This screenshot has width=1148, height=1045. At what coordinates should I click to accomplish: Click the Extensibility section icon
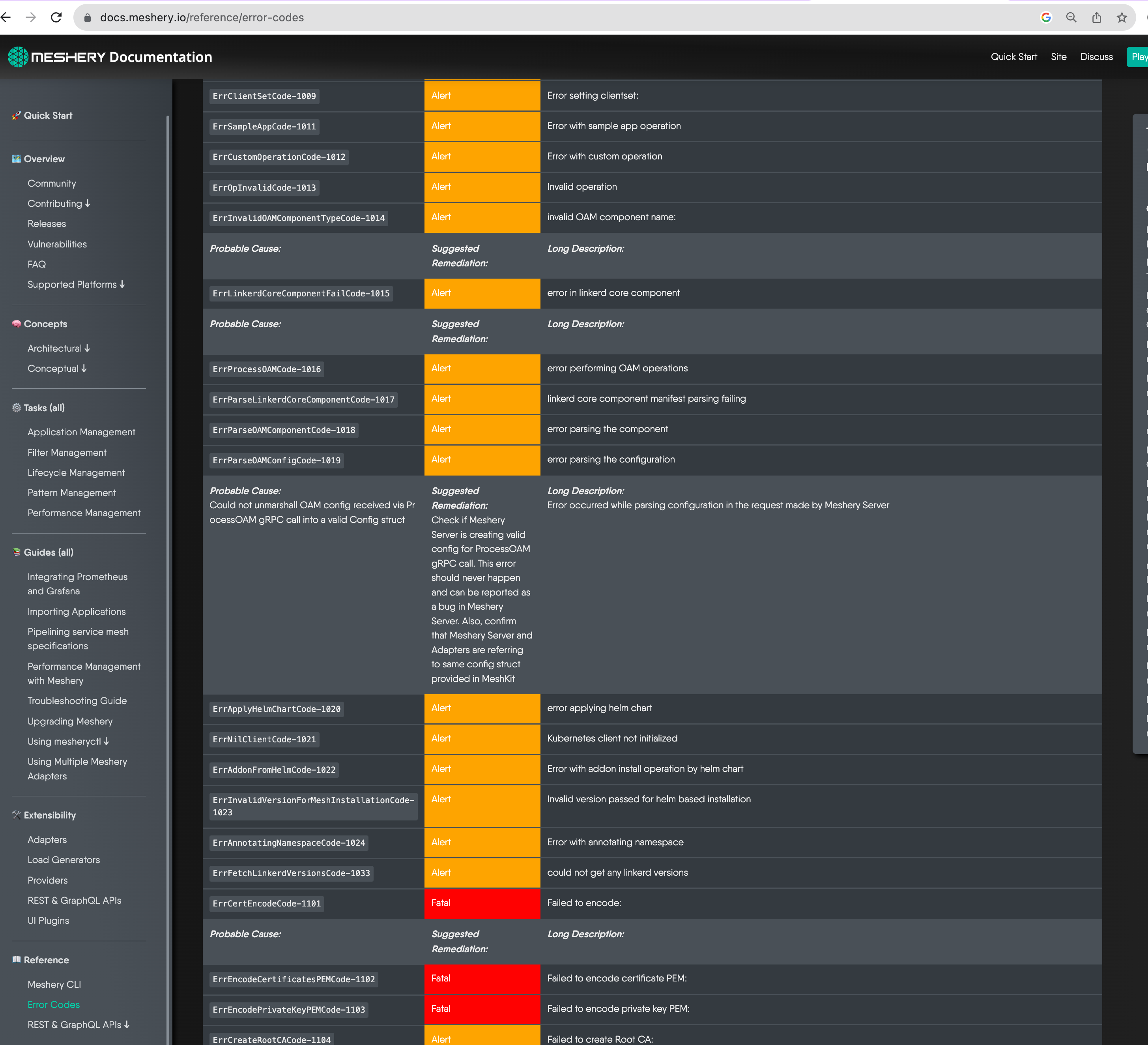(x=16, y=815)
